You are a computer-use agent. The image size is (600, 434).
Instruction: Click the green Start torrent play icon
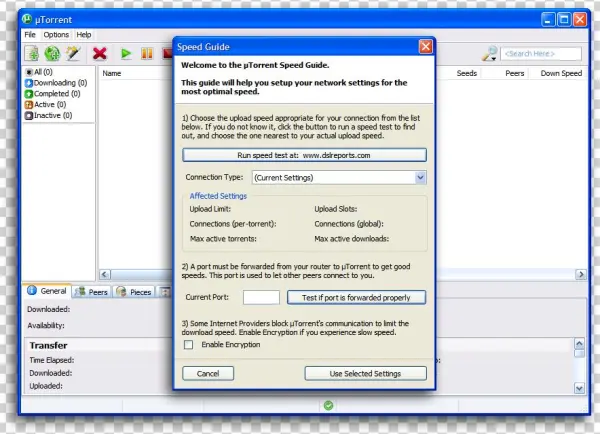pos(126,54)
